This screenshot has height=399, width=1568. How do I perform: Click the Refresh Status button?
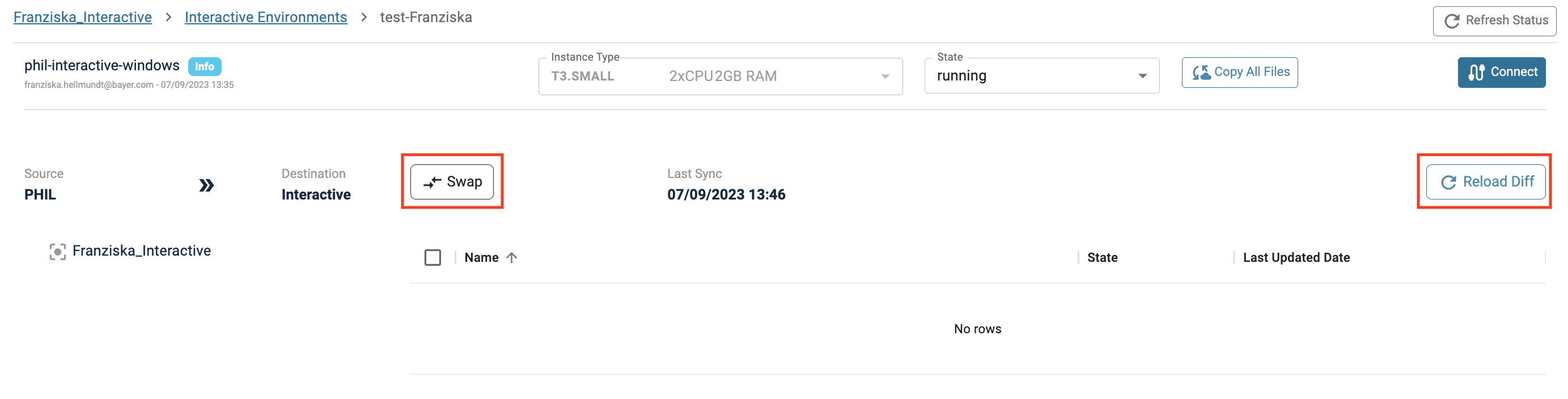click(1495, 20)
